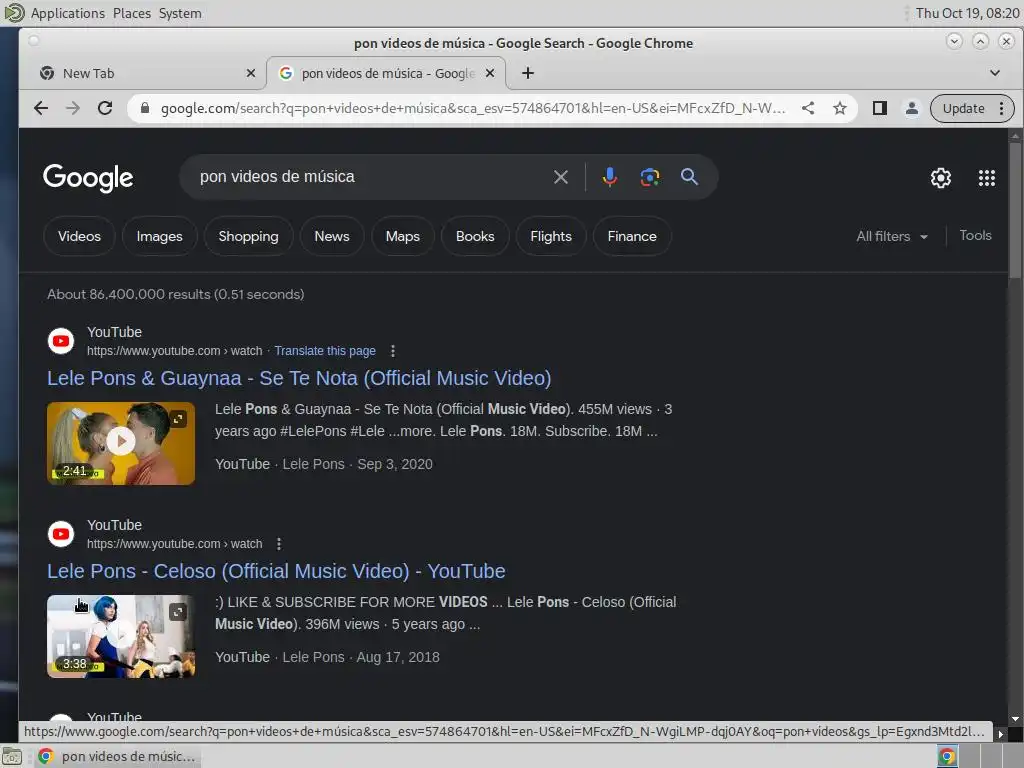Open the System menu
Image resolution: width=1024 pixels, height=768 pixels.
tap(180, 13)
